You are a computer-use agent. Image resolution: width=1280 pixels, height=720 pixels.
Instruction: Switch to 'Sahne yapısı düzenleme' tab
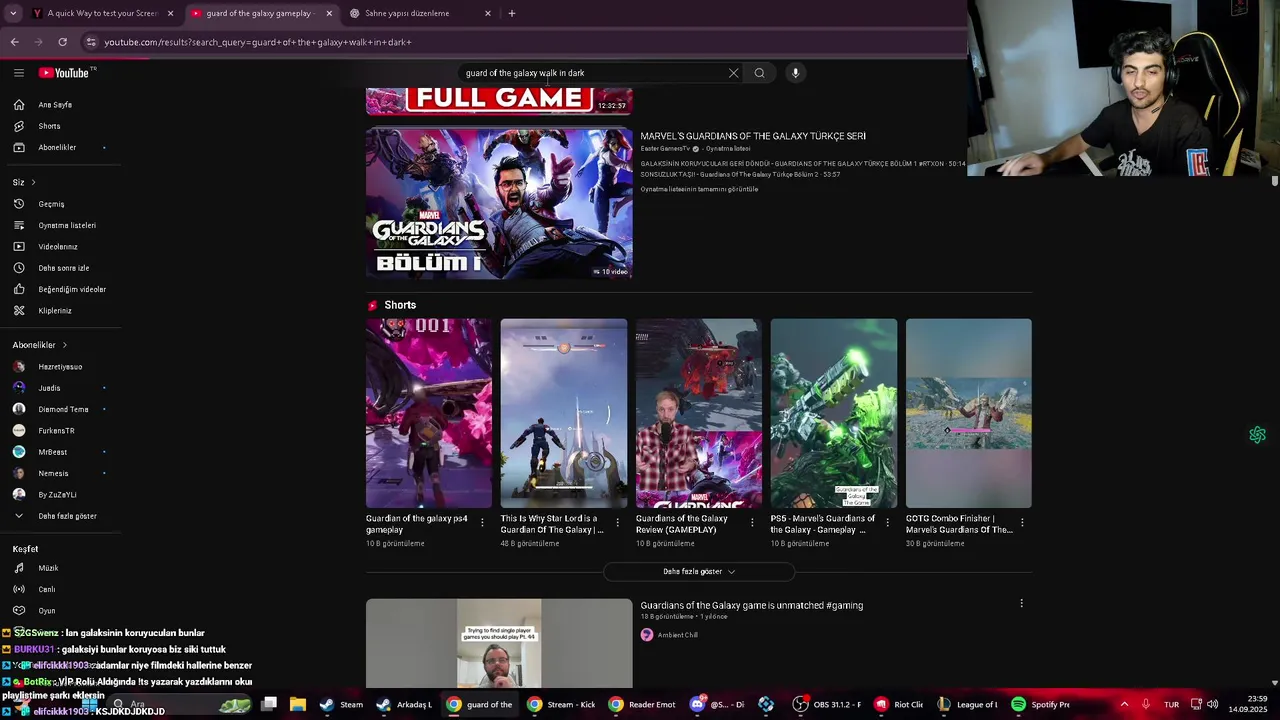click(420, 13)
